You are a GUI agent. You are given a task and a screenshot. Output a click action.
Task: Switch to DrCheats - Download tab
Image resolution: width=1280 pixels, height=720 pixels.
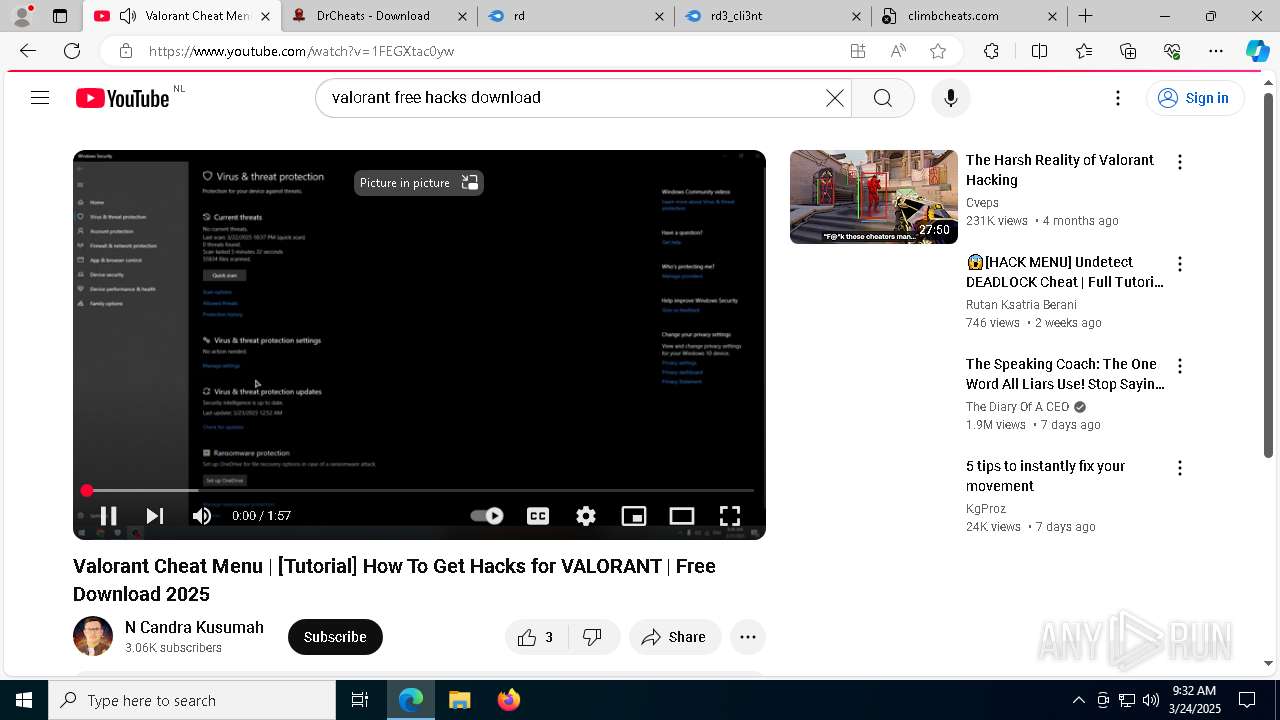tap(378, 16)
